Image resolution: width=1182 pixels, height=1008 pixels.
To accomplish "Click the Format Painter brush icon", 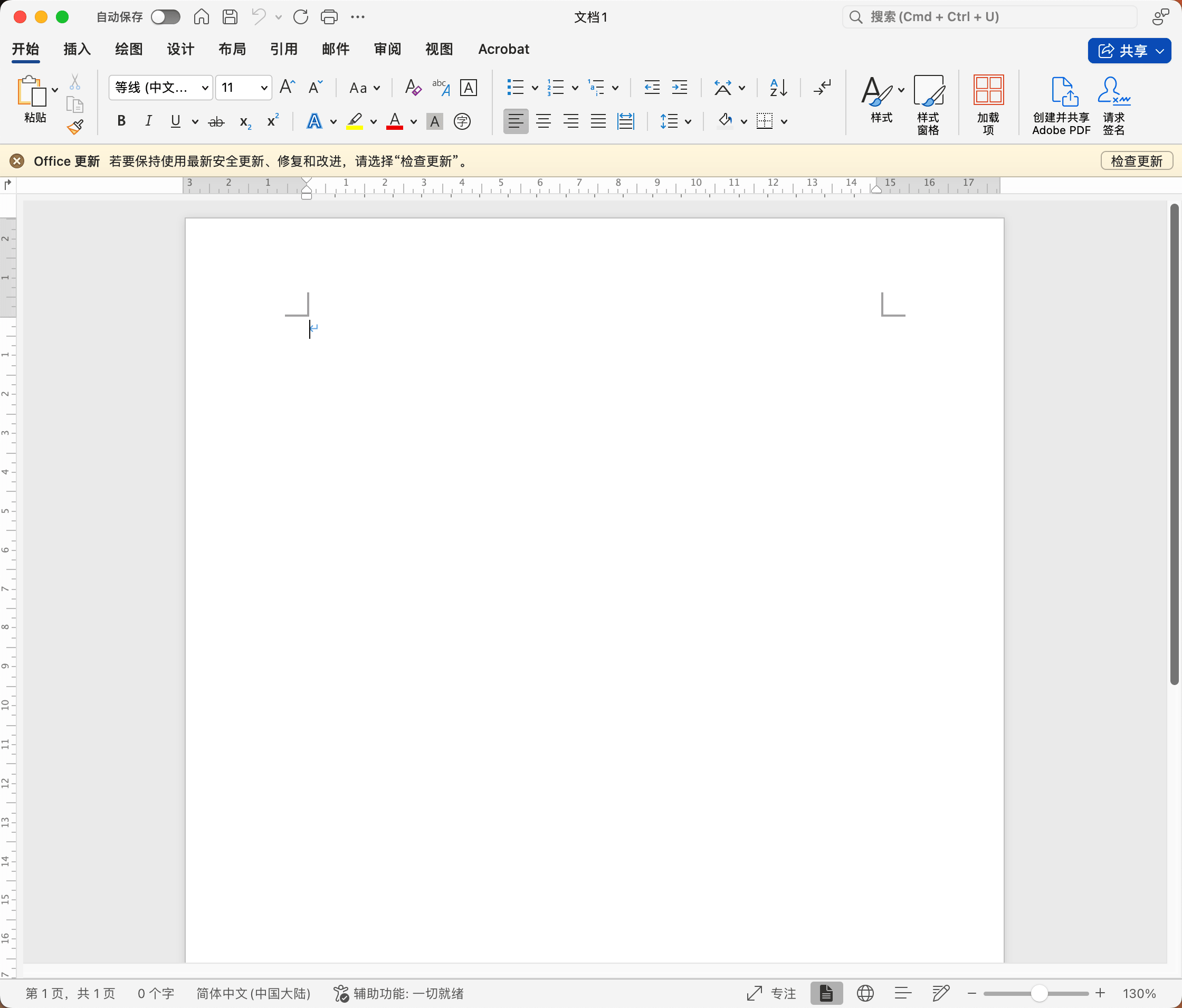I will [x=75, y=127].
